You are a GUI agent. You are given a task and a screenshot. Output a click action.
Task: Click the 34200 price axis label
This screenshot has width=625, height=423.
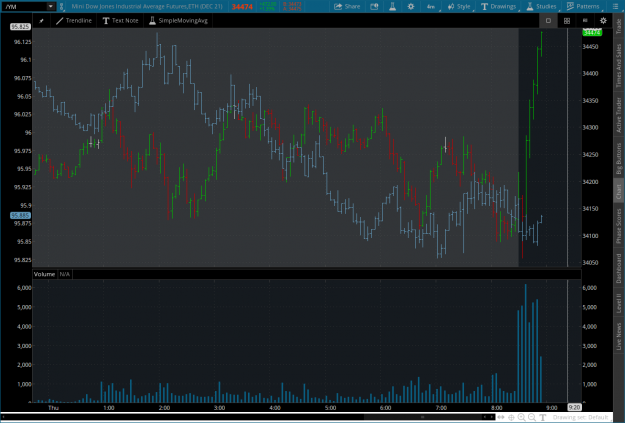[590, 182]
